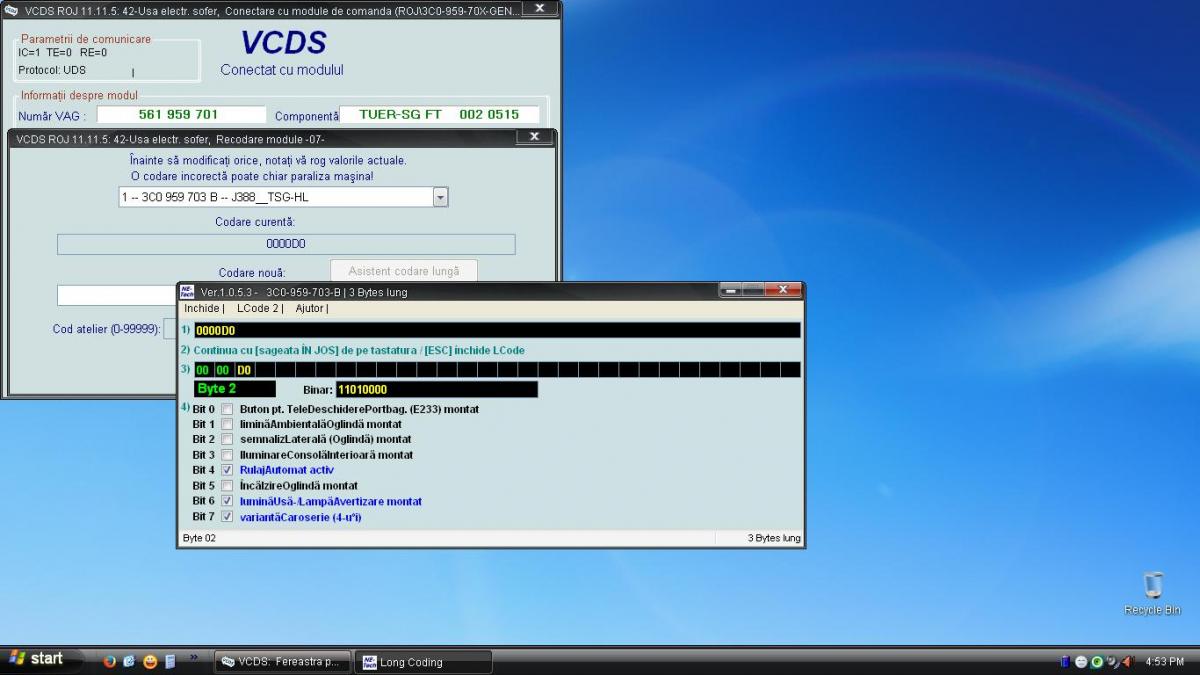Click the Binar field showing 11010000
1200x675 pixels.
[x=437, y=389]
